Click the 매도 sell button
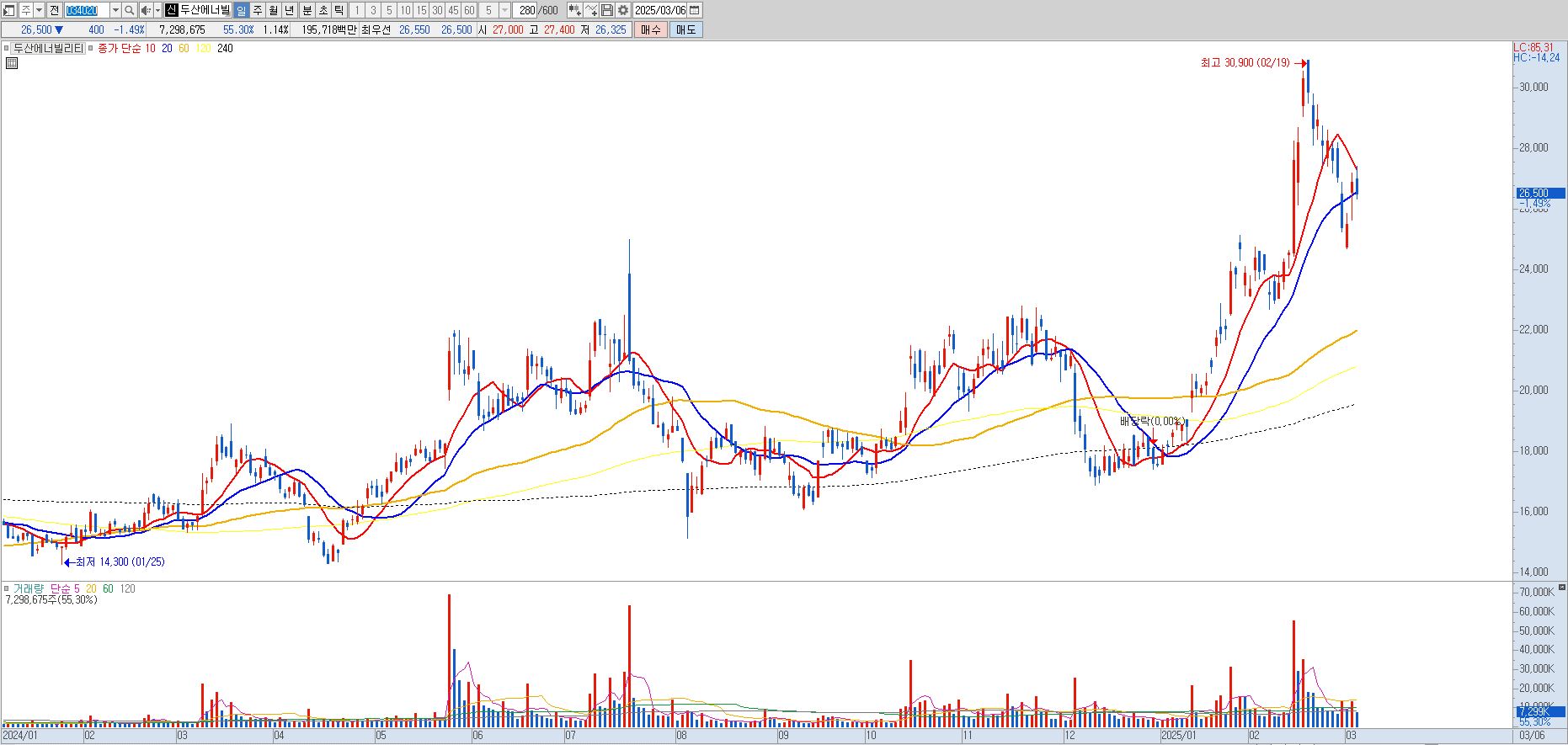 (686, 29)
